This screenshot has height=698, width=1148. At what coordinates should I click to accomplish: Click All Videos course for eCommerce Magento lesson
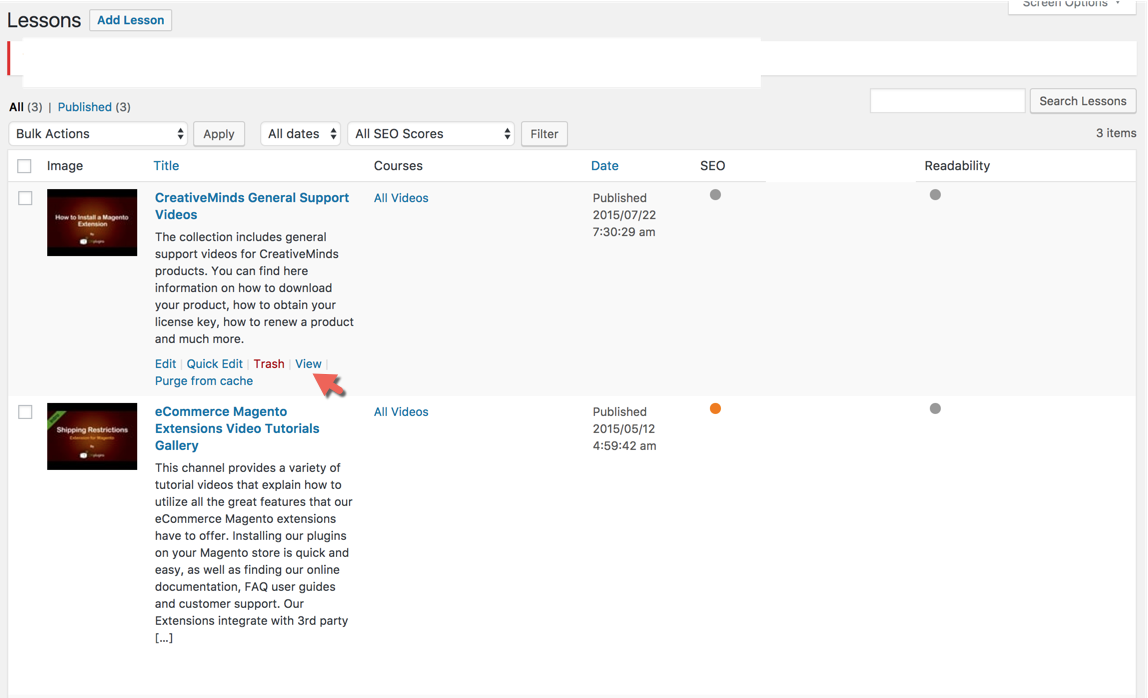click(401, 412)
